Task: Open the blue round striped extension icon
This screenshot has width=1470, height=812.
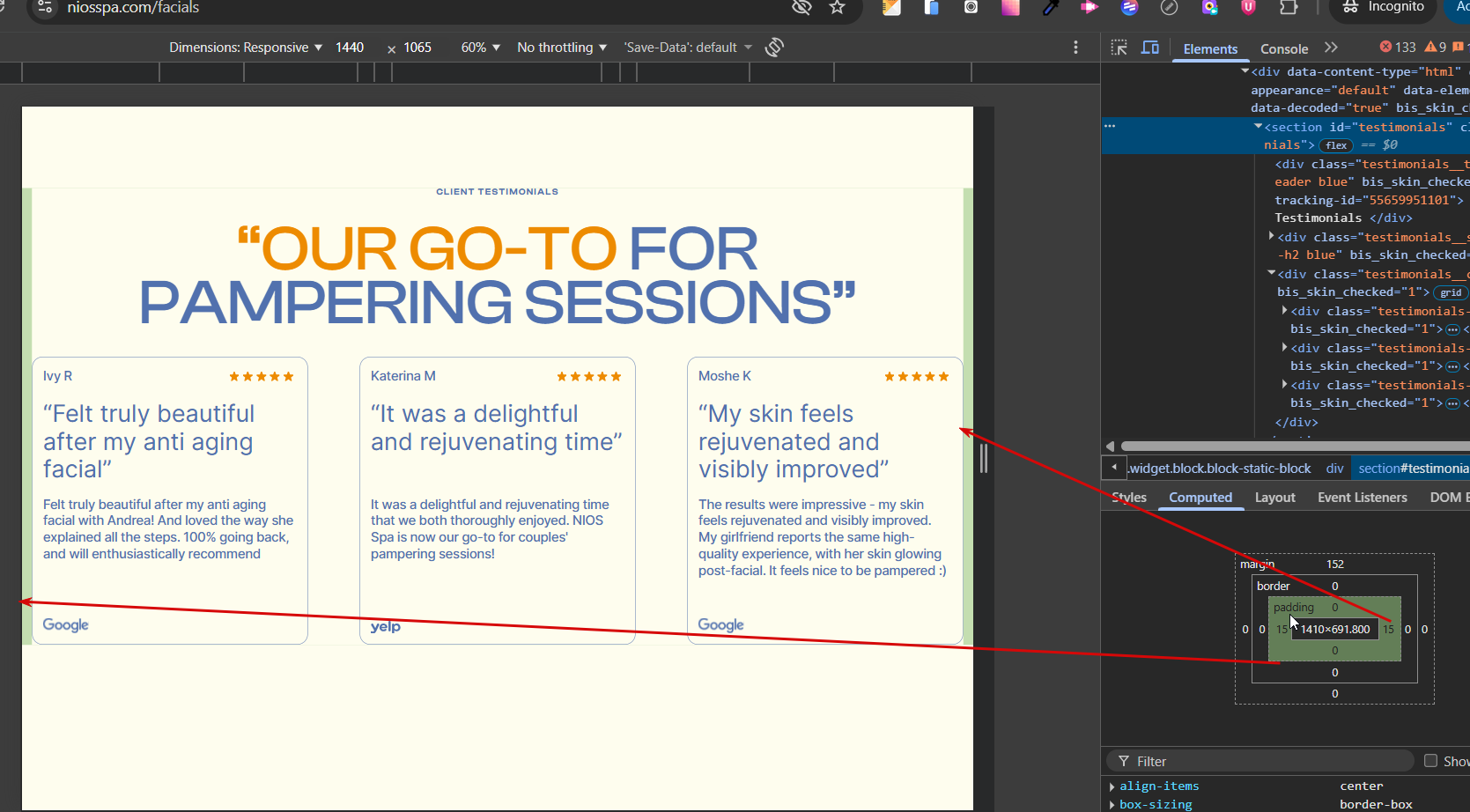Action: [x=1129, y=7]
